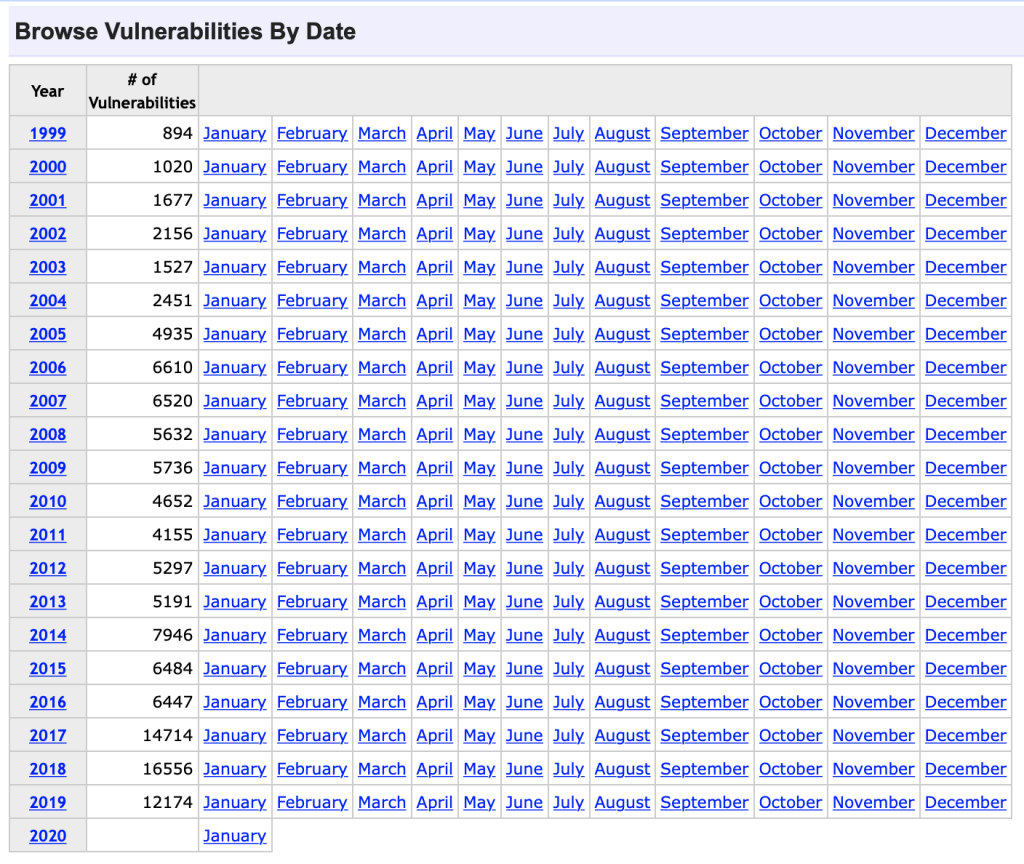
Task: Open July 2010 vulnerabilities
Action: pos(568,502)
